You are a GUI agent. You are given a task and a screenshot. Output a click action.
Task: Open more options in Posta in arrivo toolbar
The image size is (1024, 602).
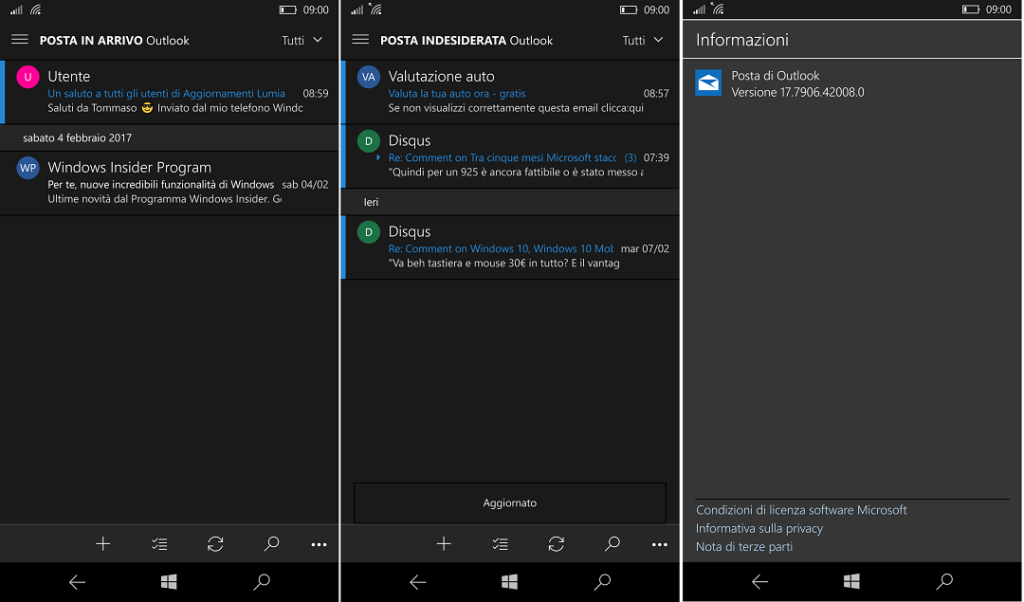click(319, 544)
